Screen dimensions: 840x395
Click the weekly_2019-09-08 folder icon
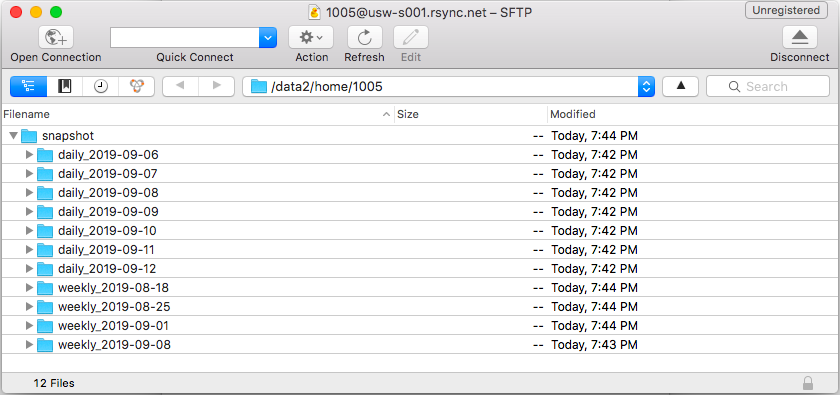(45, 345)
